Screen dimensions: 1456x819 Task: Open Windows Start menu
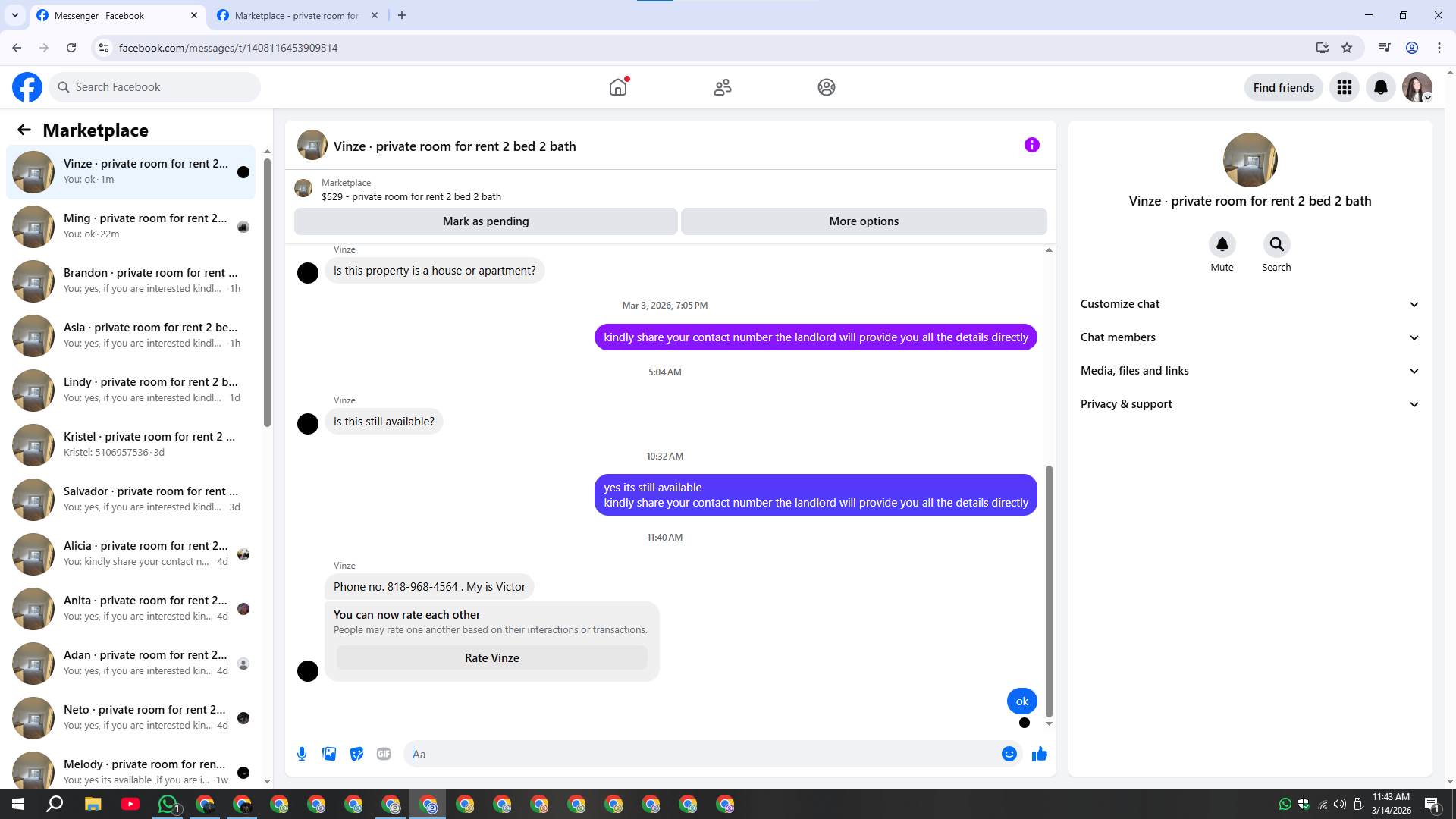coord(18,804)
